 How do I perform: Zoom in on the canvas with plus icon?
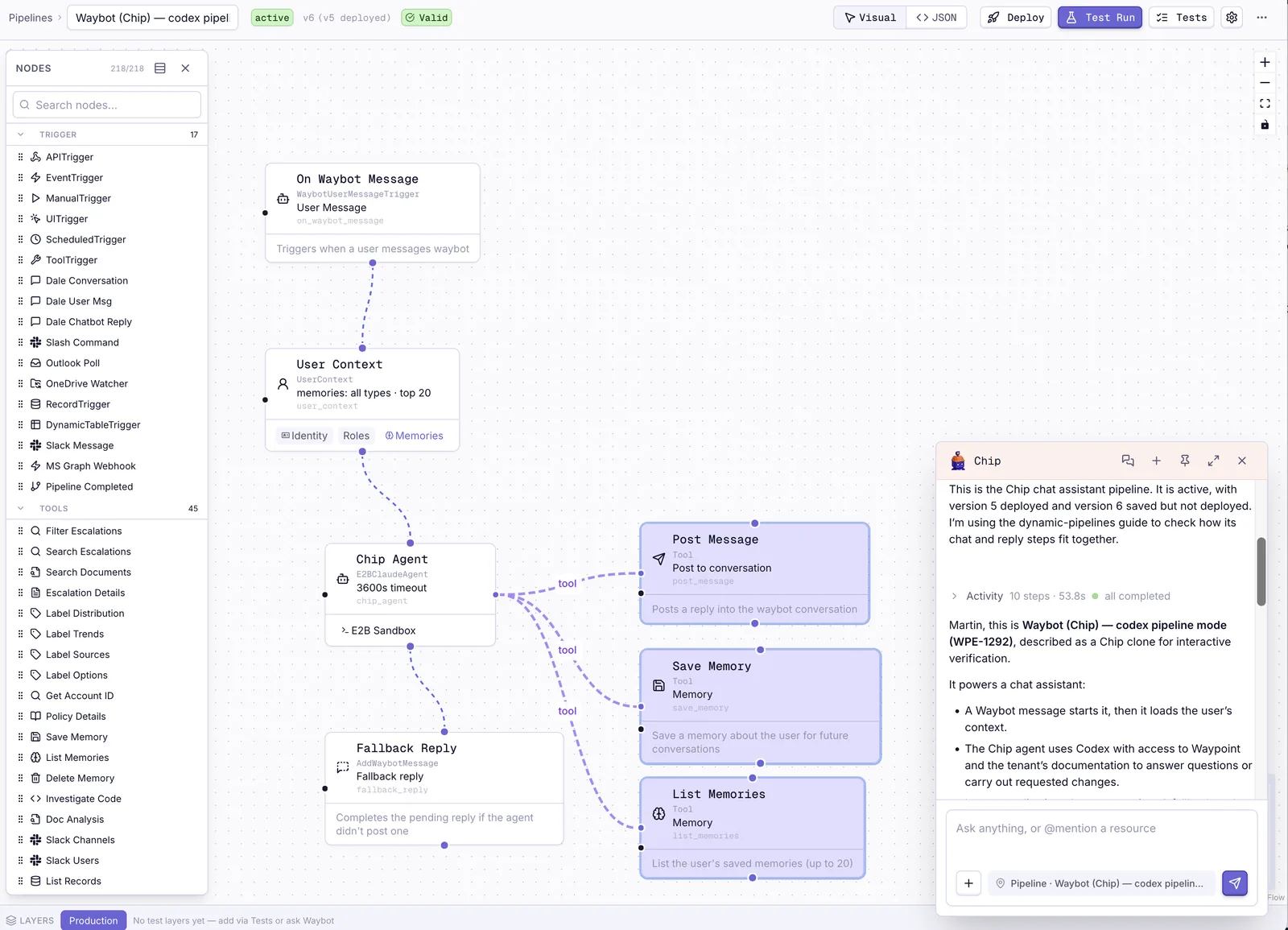(x=1265, y=62)
